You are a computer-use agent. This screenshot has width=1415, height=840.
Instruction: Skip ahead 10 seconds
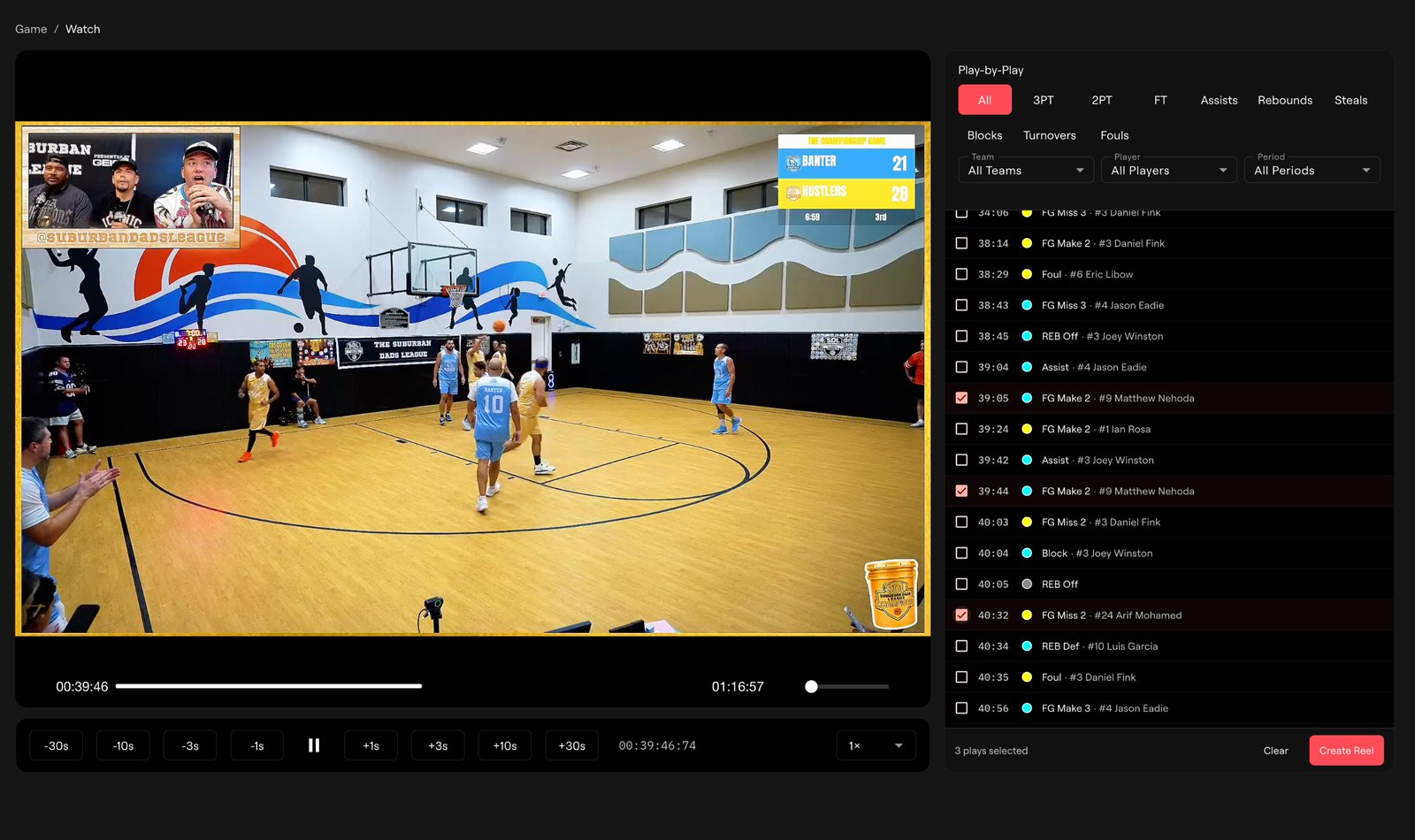click(505, 745)
